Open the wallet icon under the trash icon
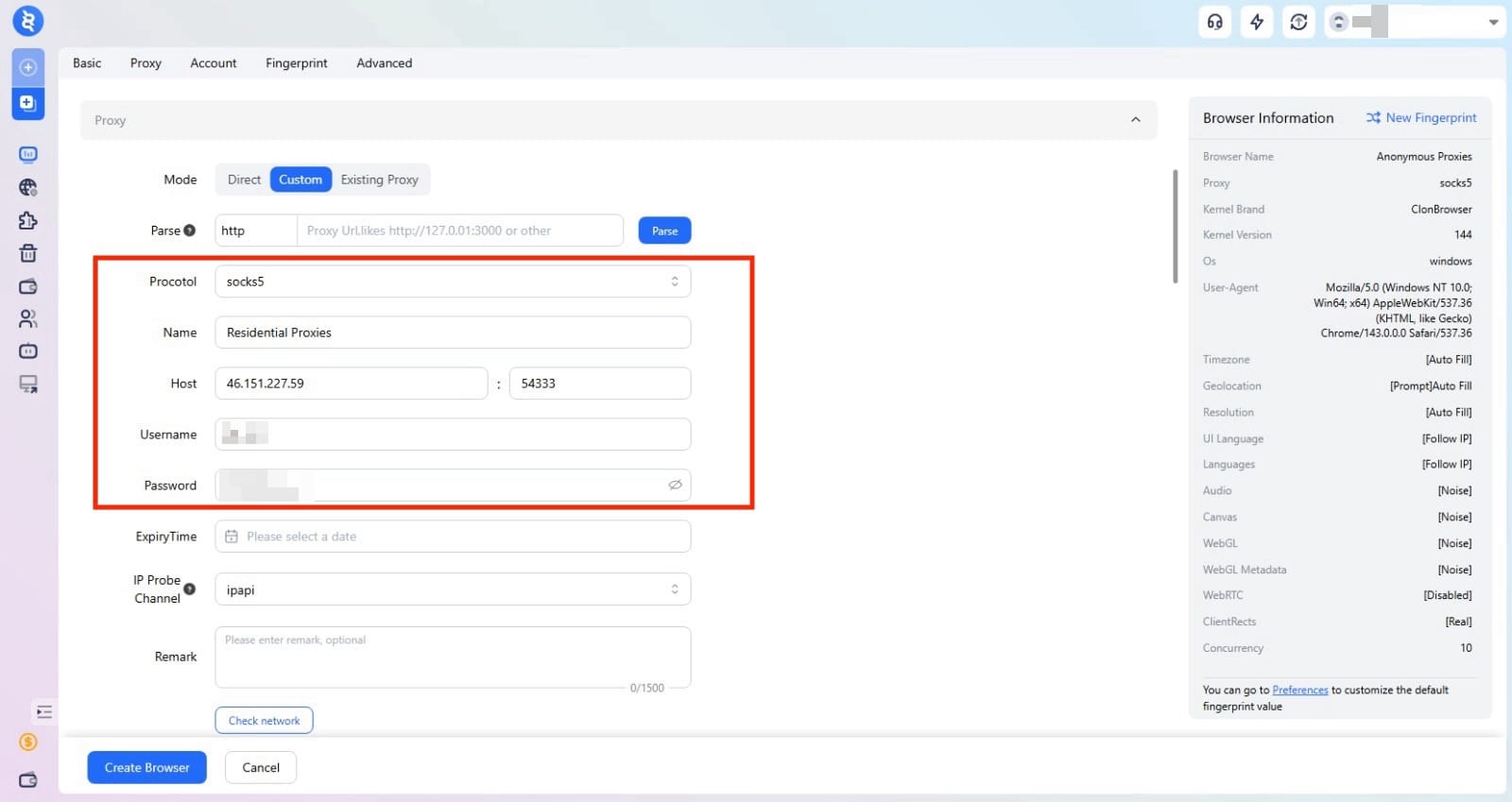The image size is (1512, 802). 27,286
